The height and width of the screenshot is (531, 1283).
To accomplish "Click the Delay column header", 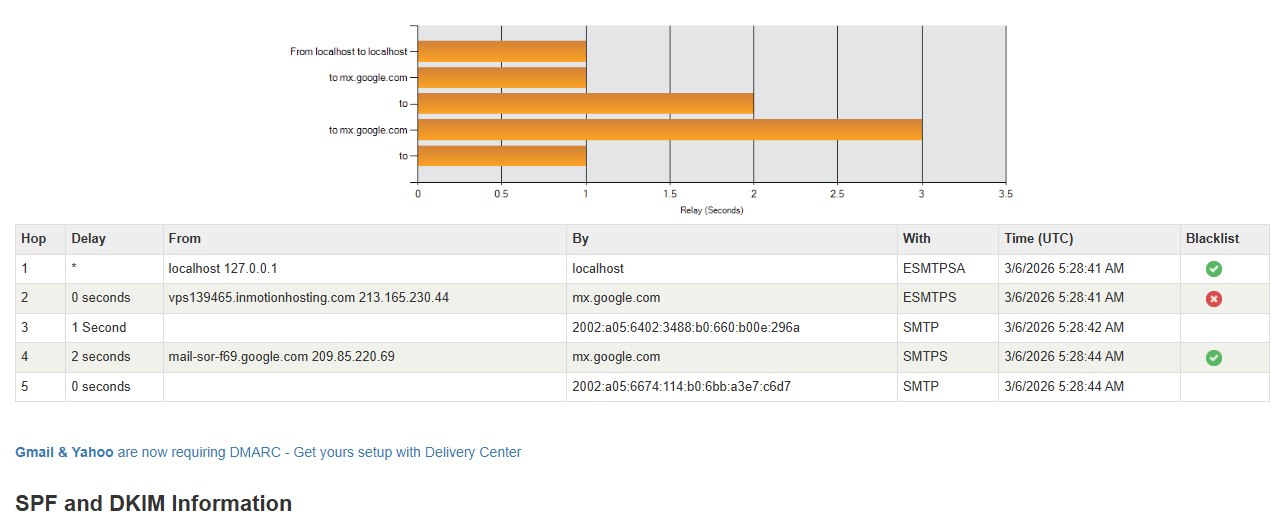I will (88, 239).
